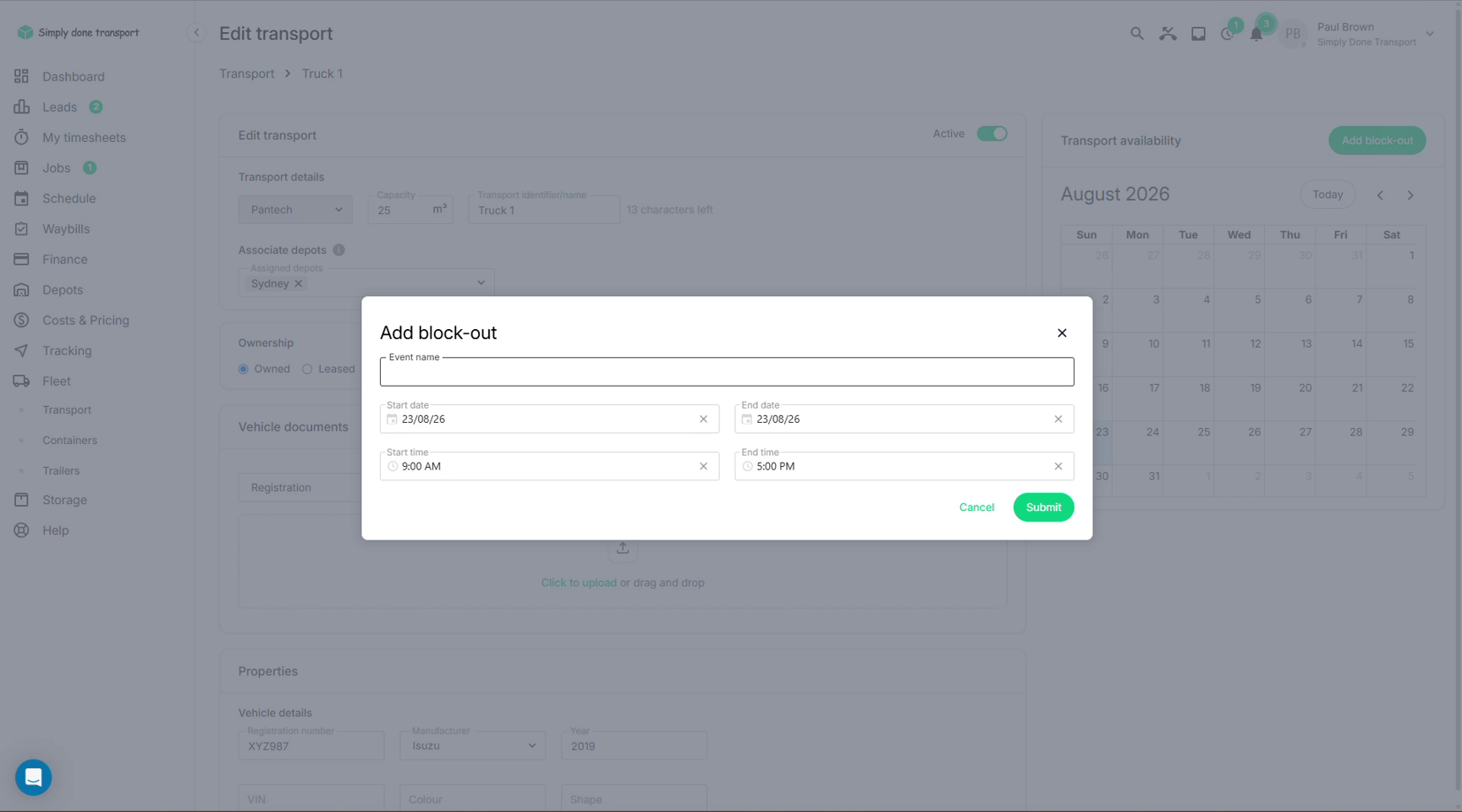
Task: Select the Leased radio option
Action: coord(307,370)
